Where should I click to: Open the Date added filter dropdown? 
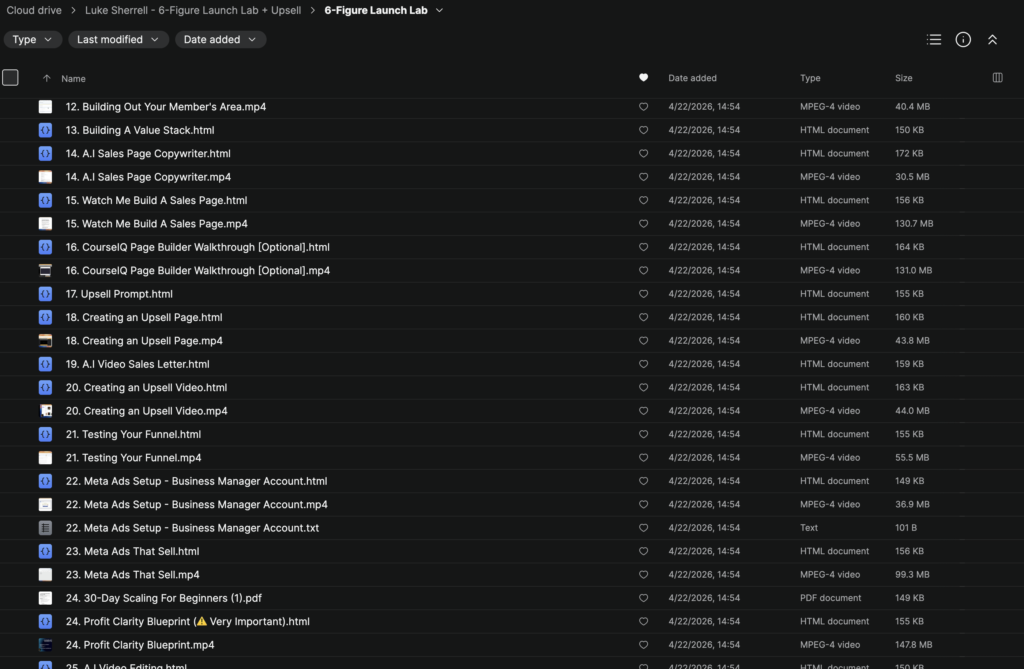pos(220,40)
